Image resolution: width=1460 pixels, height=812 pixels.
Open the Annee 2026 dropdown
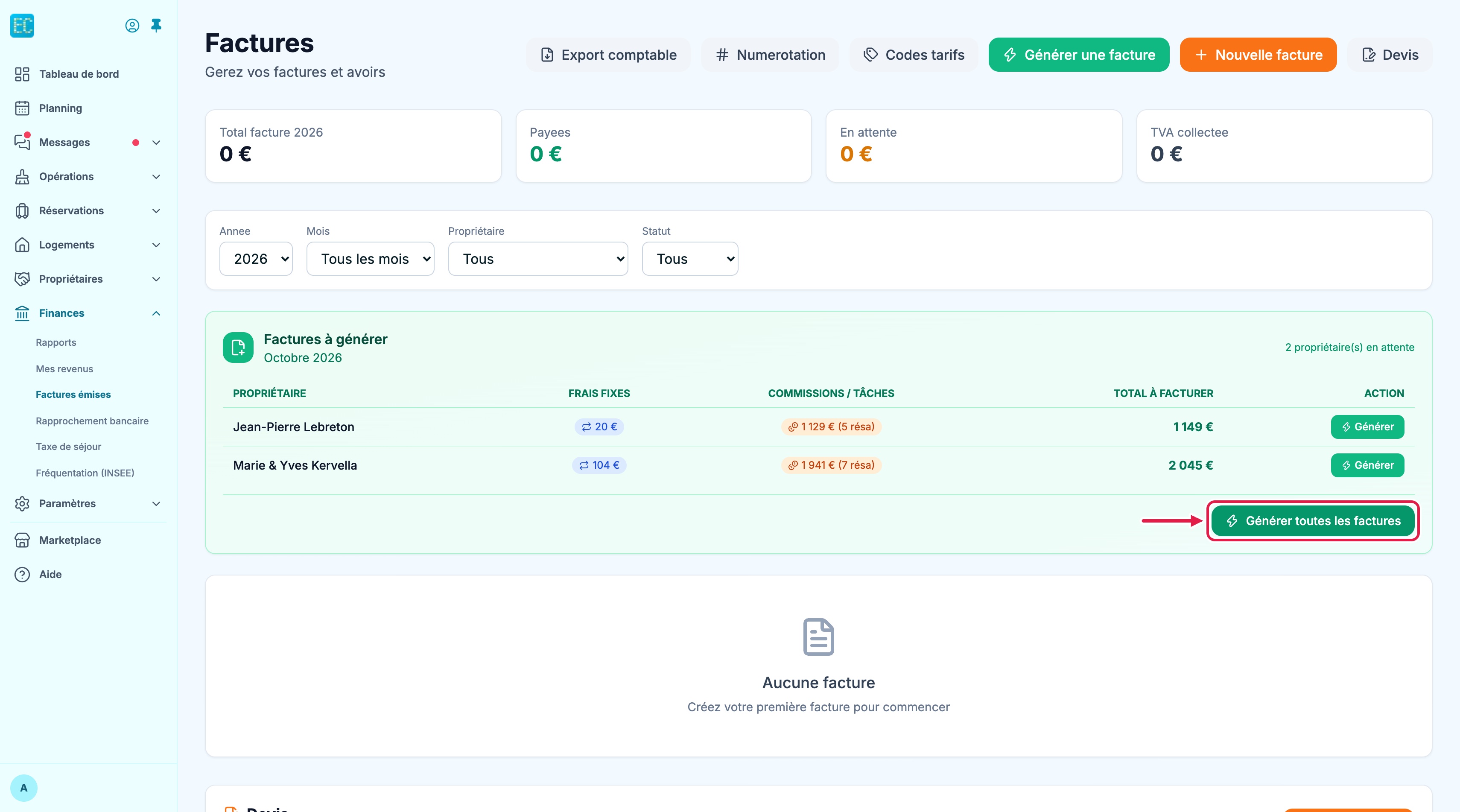coord(256,259)
